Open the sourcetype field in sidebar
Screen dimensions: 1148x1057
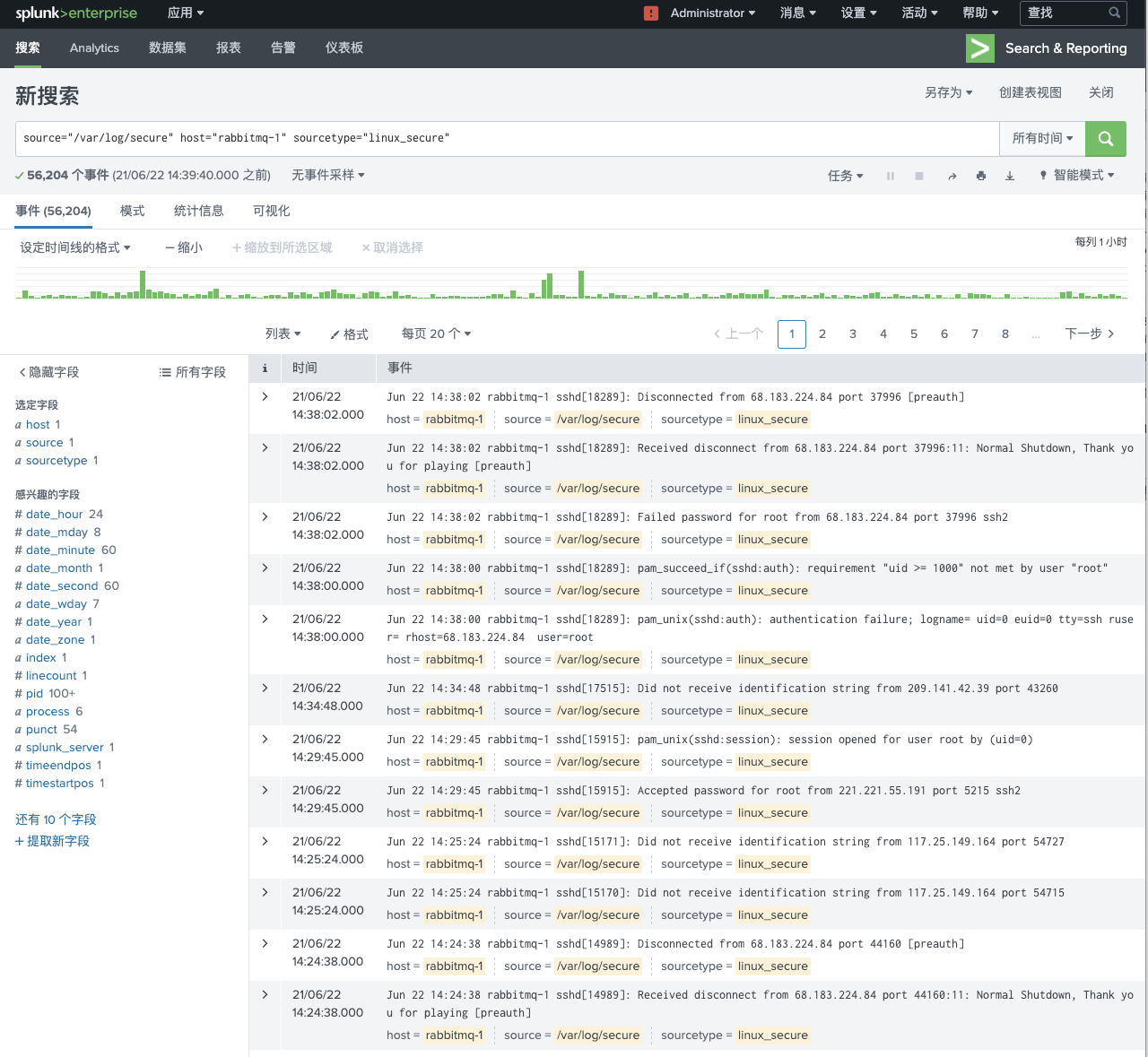(x=57, y=460)
